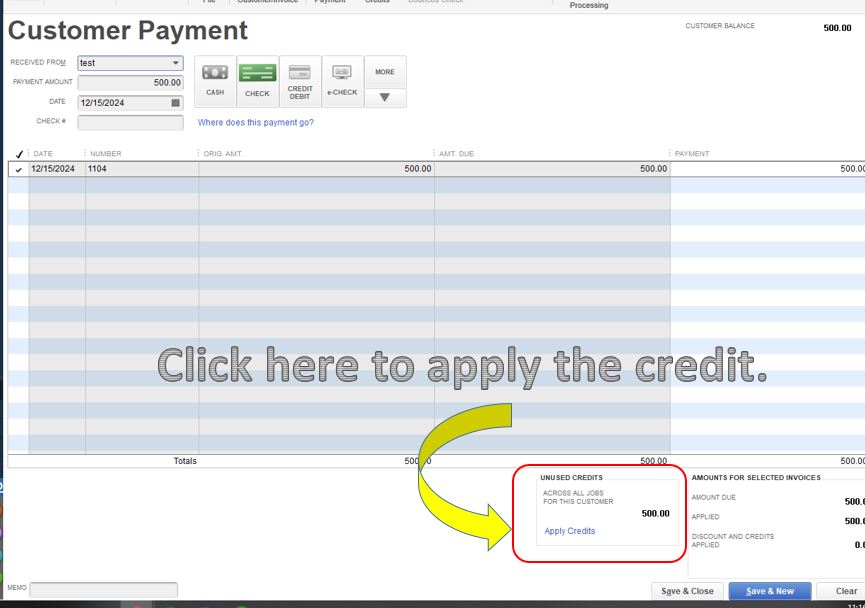Expand the Received From customer dropdown
865x608 pixels.
175,63
